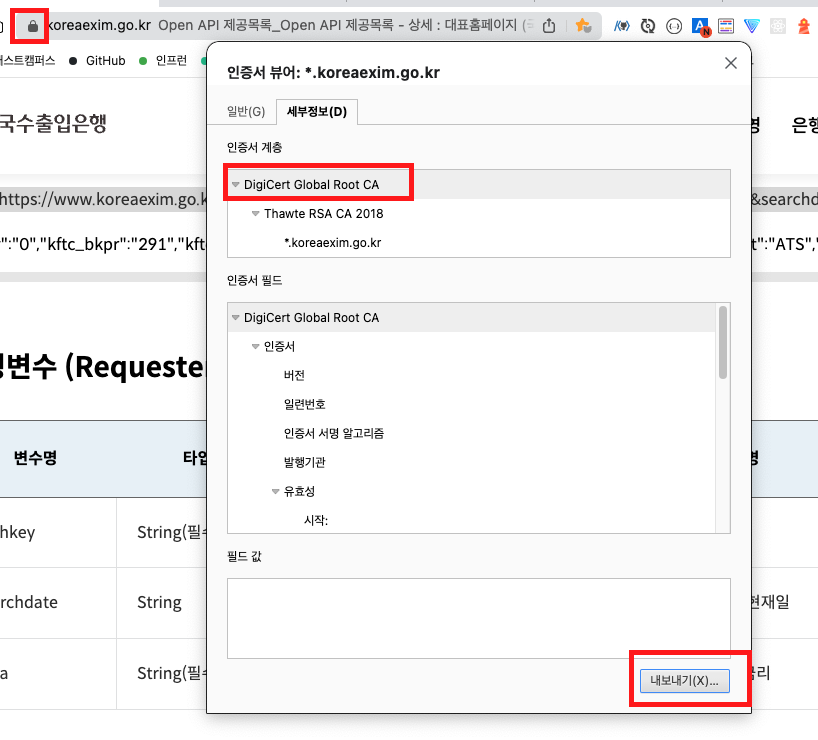This screenshot has width=818, height=740.
Task: Select the 인증서 서명 알고리즘 field
Action: click(334, 433)
